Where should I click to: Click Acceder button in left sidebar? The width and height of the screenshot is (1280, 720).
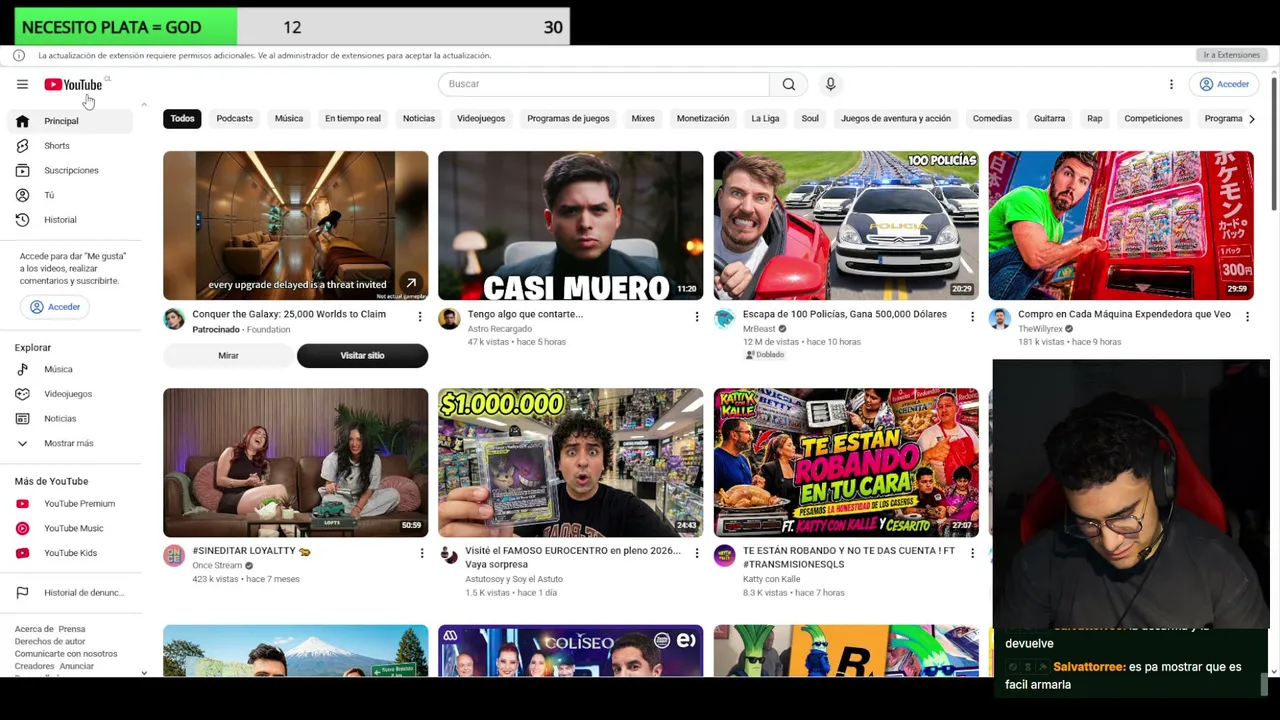[55, 307]
